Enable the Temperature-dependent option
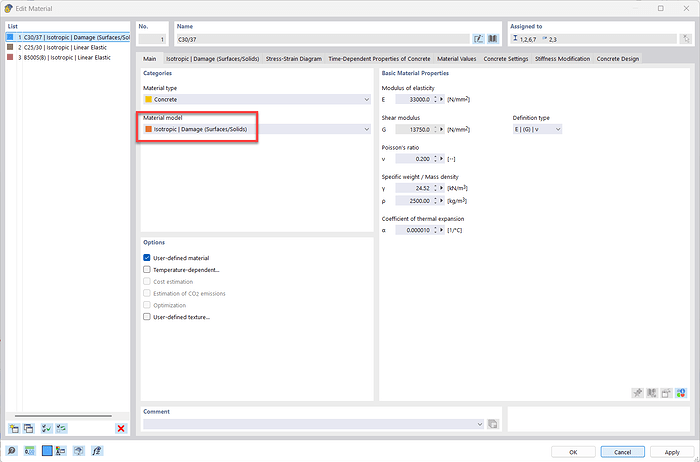 pyautogui.click(x=147, y=270)
